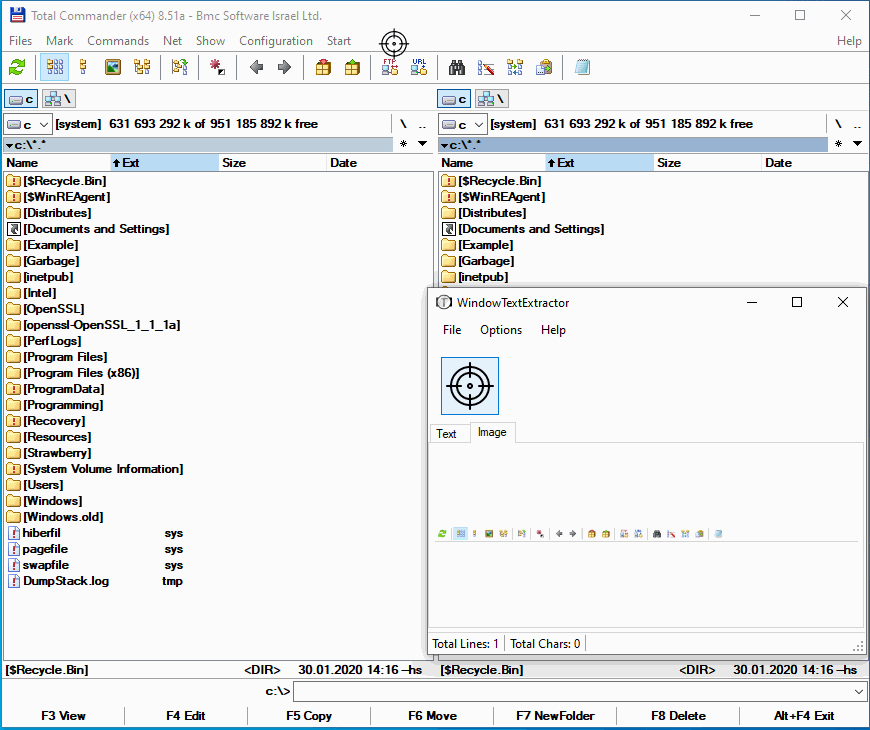This screenshot has height=730, width=870.
Task: Click the F3 View button
Action: tap(63, 716)
